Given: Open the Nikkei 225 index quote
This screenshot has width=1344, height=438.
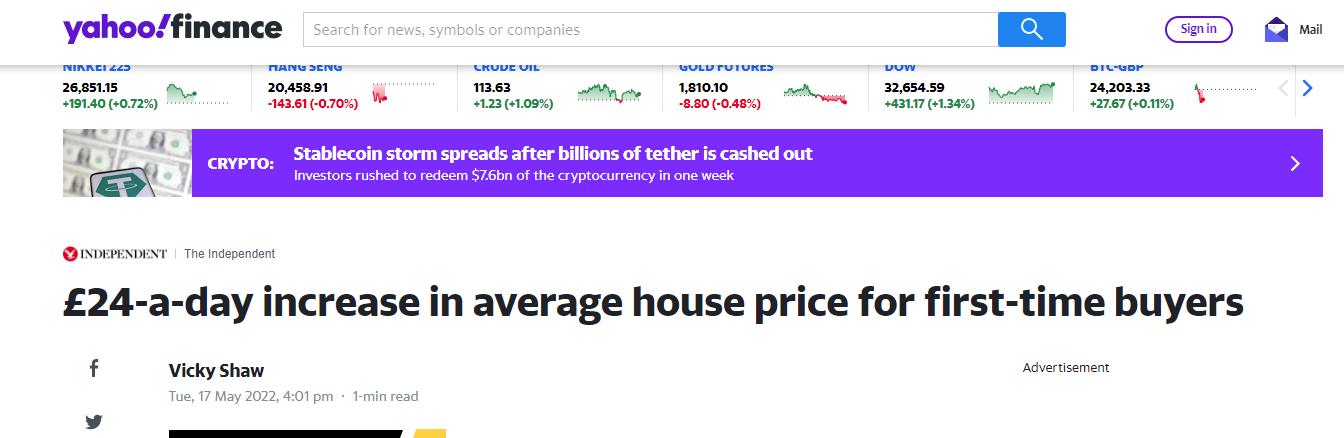Looking at the screenshot, I should (97, 68).
